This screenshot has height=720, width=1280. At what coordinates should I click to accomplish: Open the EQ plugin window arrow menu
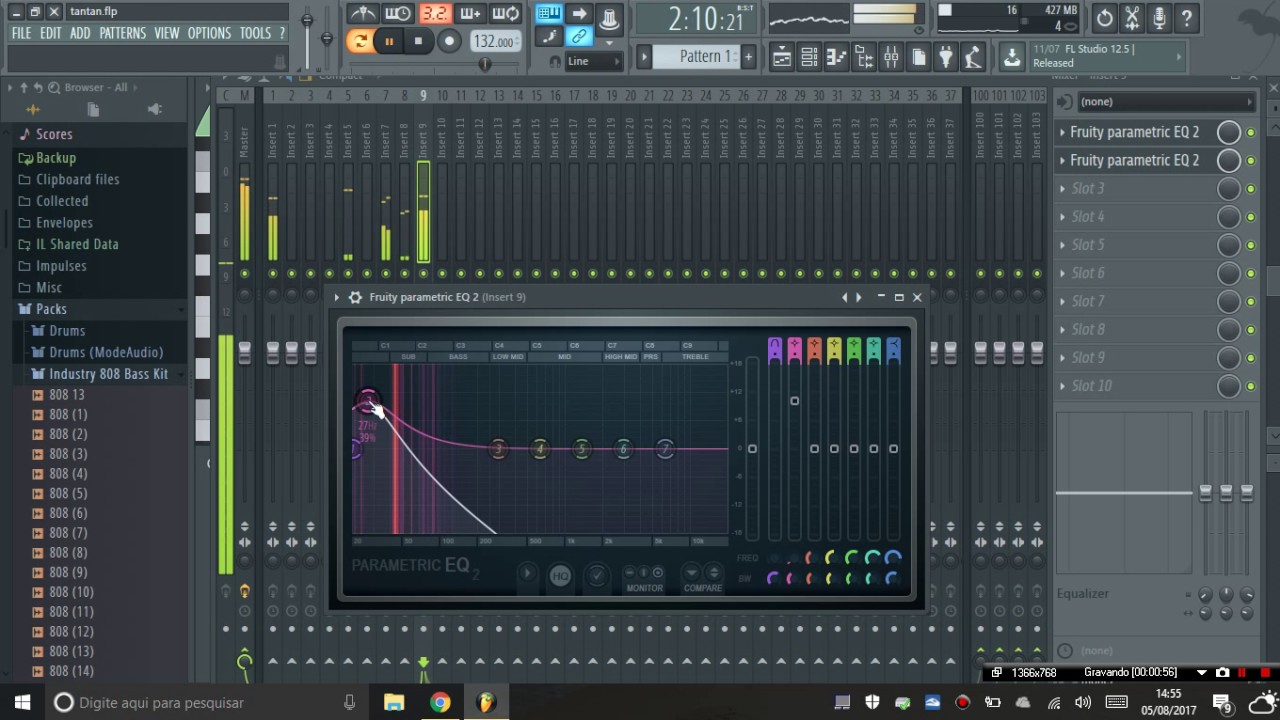pyautogui.click(x=337, y=297)
